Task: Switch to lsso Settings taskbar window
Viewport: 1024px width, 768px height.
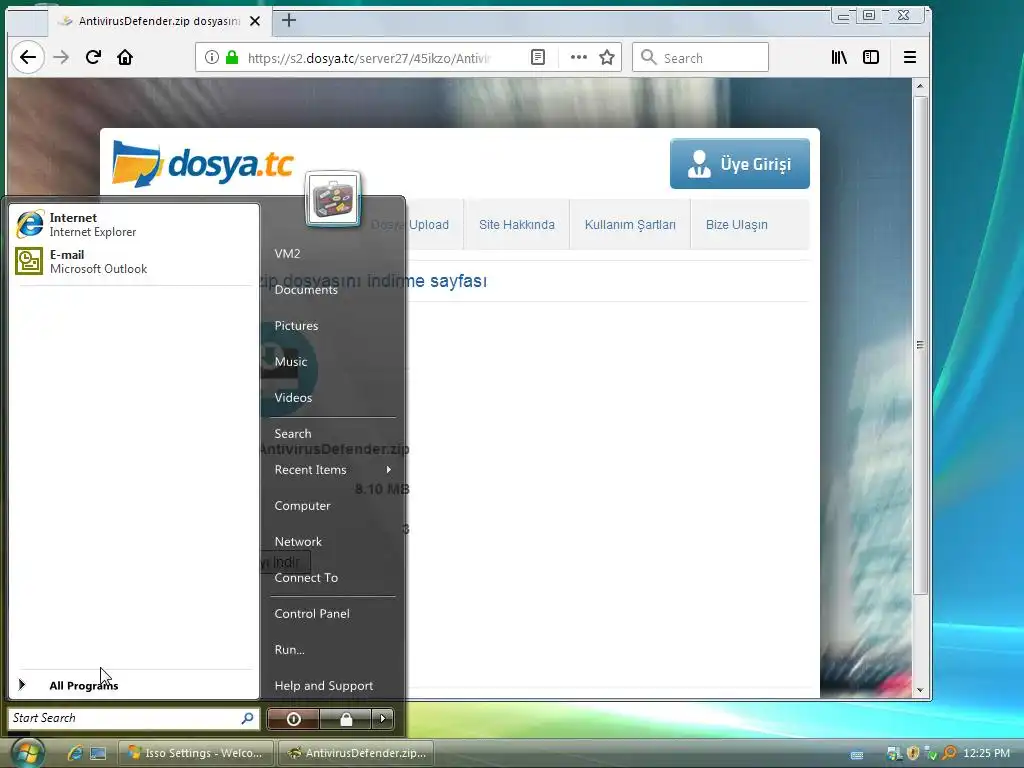Action: coord(195,753)
